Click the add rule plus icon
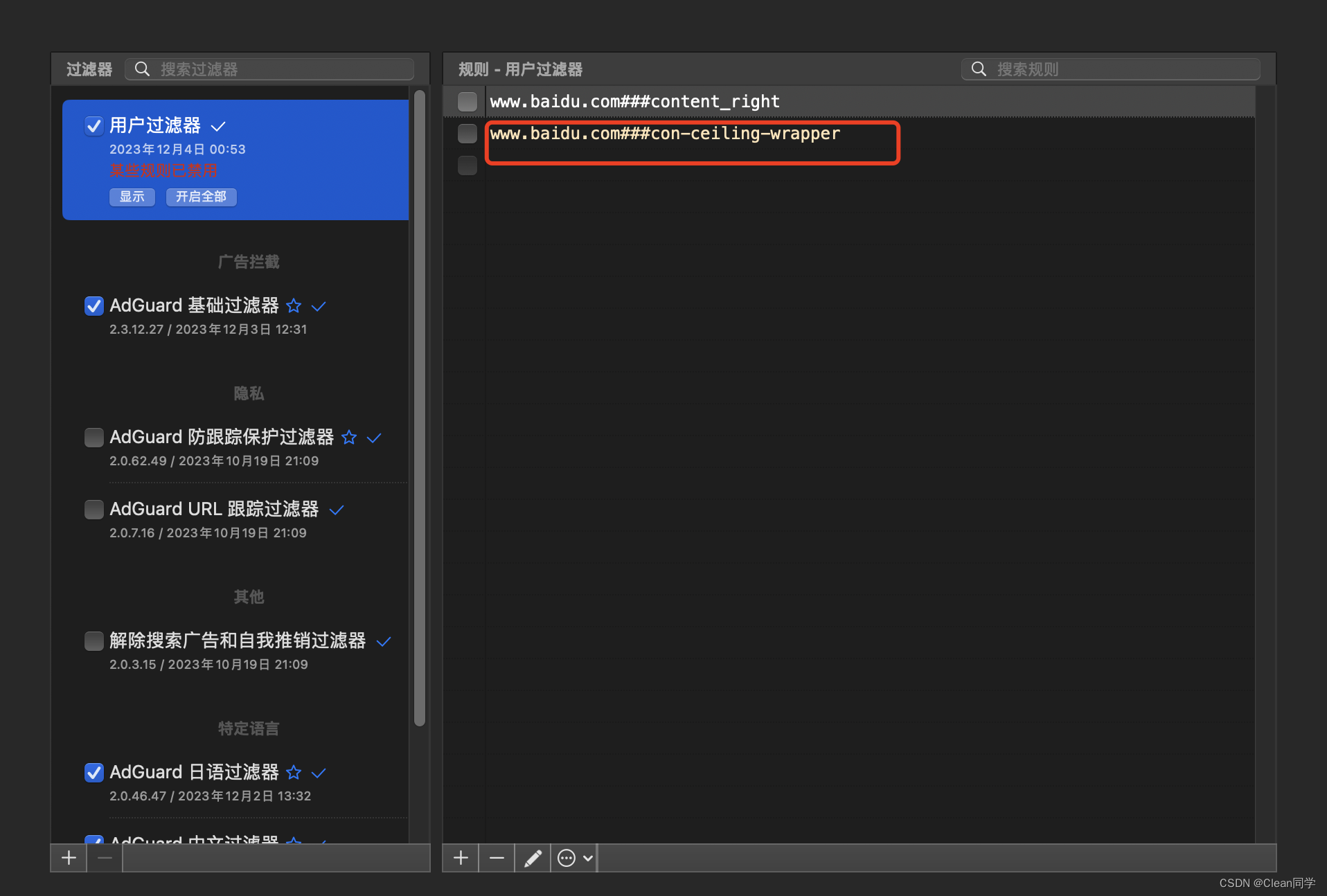Viewport: 1327px width, 896px height. pos(460,858)
